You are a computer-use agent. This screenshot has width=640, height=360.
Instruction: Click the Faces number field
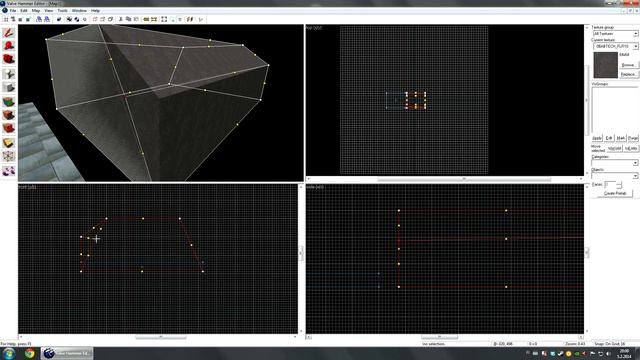[x=610, y=185]
